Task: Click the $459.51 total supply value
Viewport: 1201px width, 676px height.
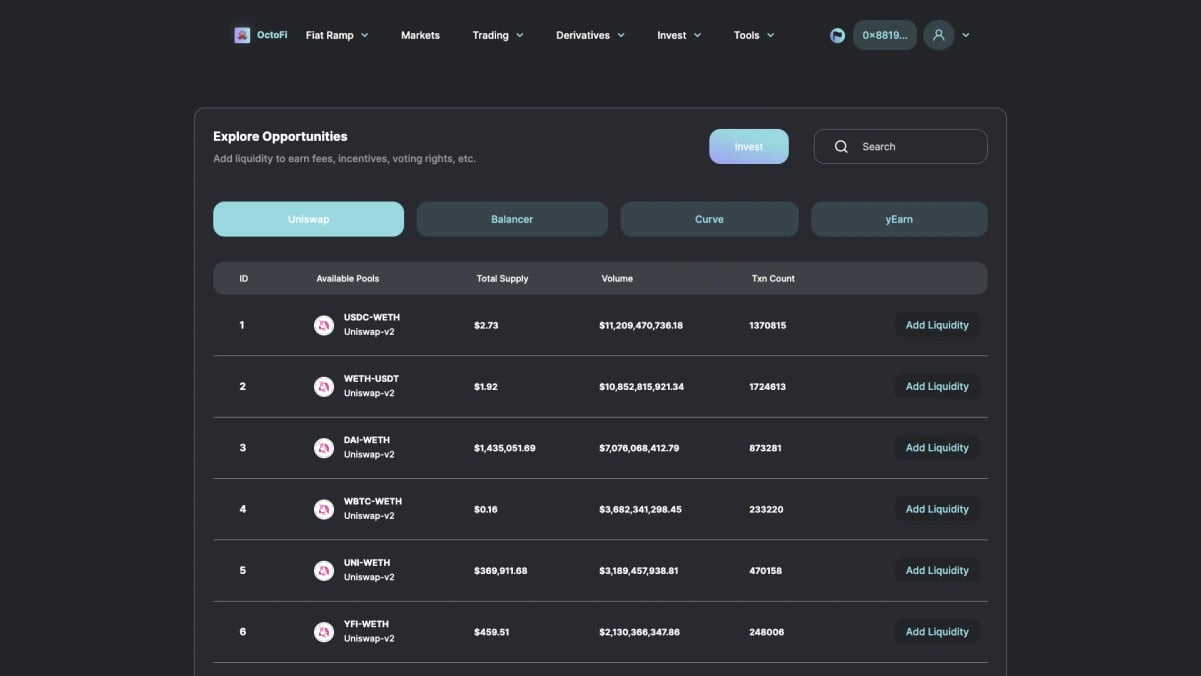Action: pyautogui.click(x=492, y=632)
